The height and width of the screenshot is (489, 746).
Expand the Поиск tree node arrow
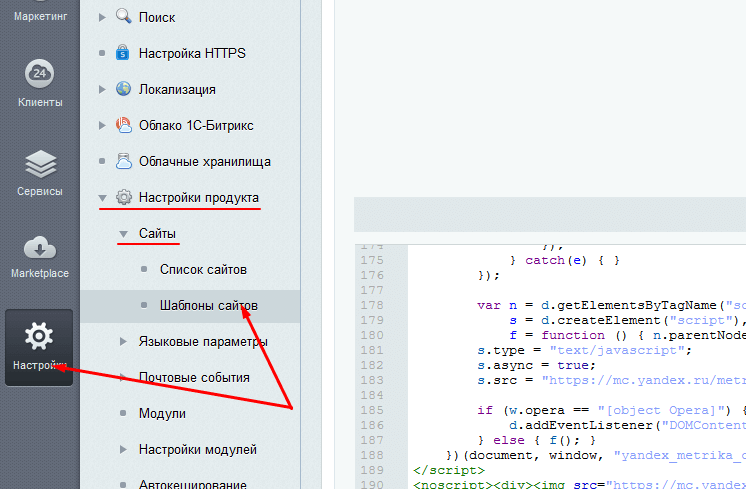click(x=102, y=17)
